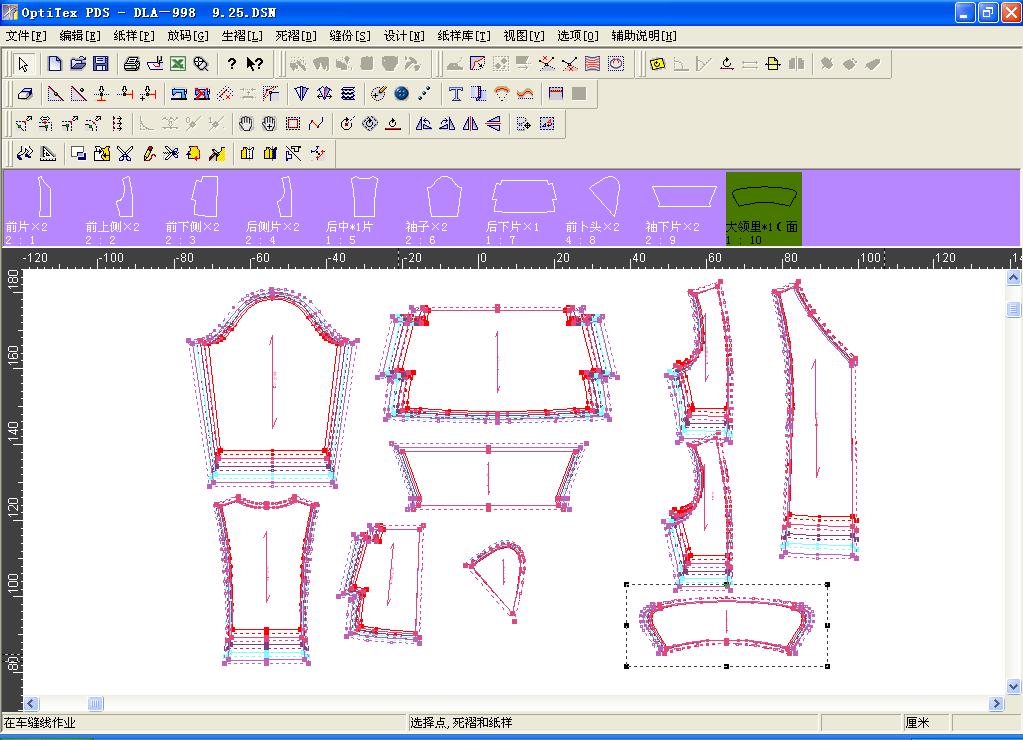Open the 纸样[P] menu

134,36
